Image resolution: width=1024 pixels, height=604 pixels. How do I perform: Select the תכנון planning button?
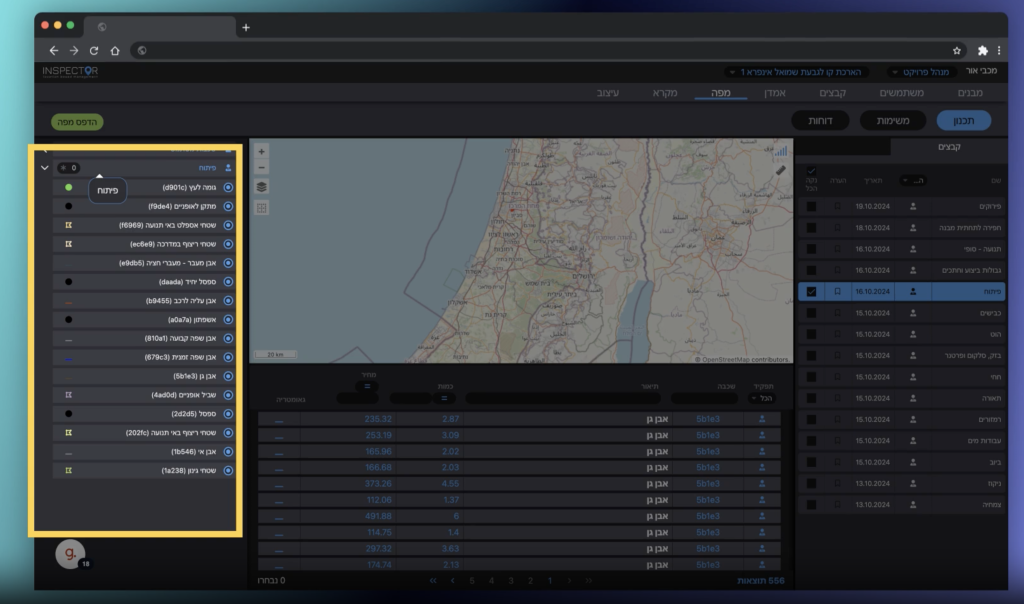pos(963,121)
